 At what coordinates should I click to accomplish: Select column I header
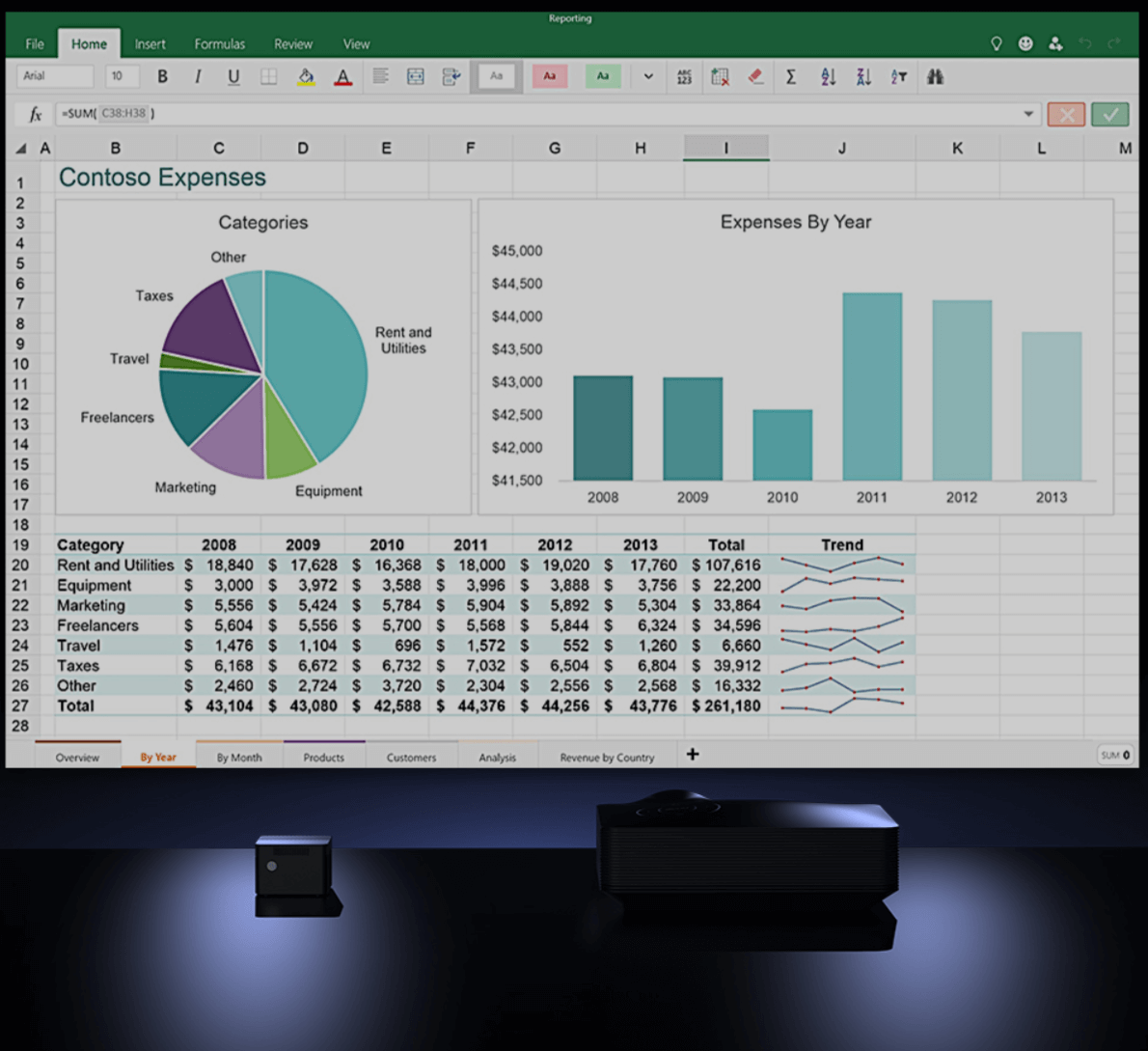[726, 148]
